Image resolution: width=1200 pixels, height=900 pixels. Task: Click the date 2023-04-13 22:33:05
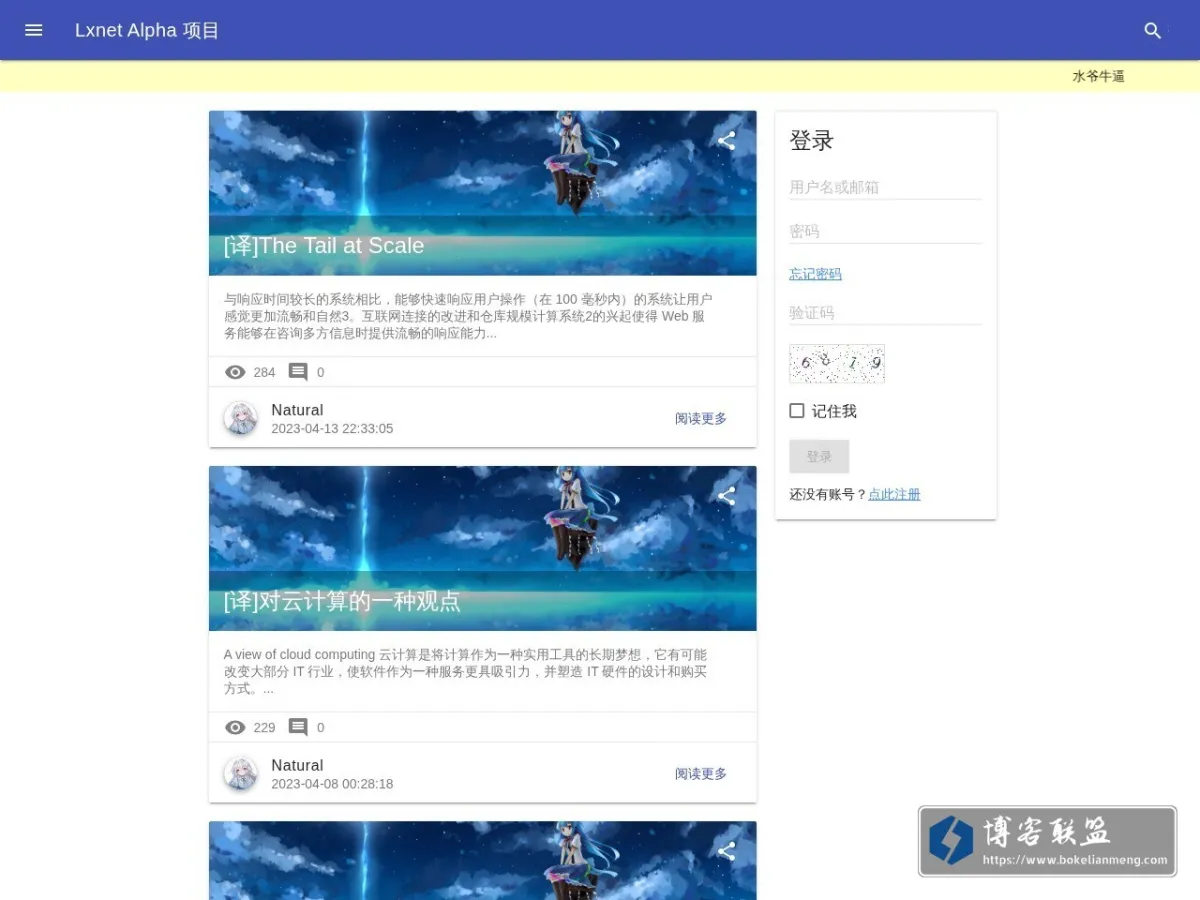click(x=332, y=428)
